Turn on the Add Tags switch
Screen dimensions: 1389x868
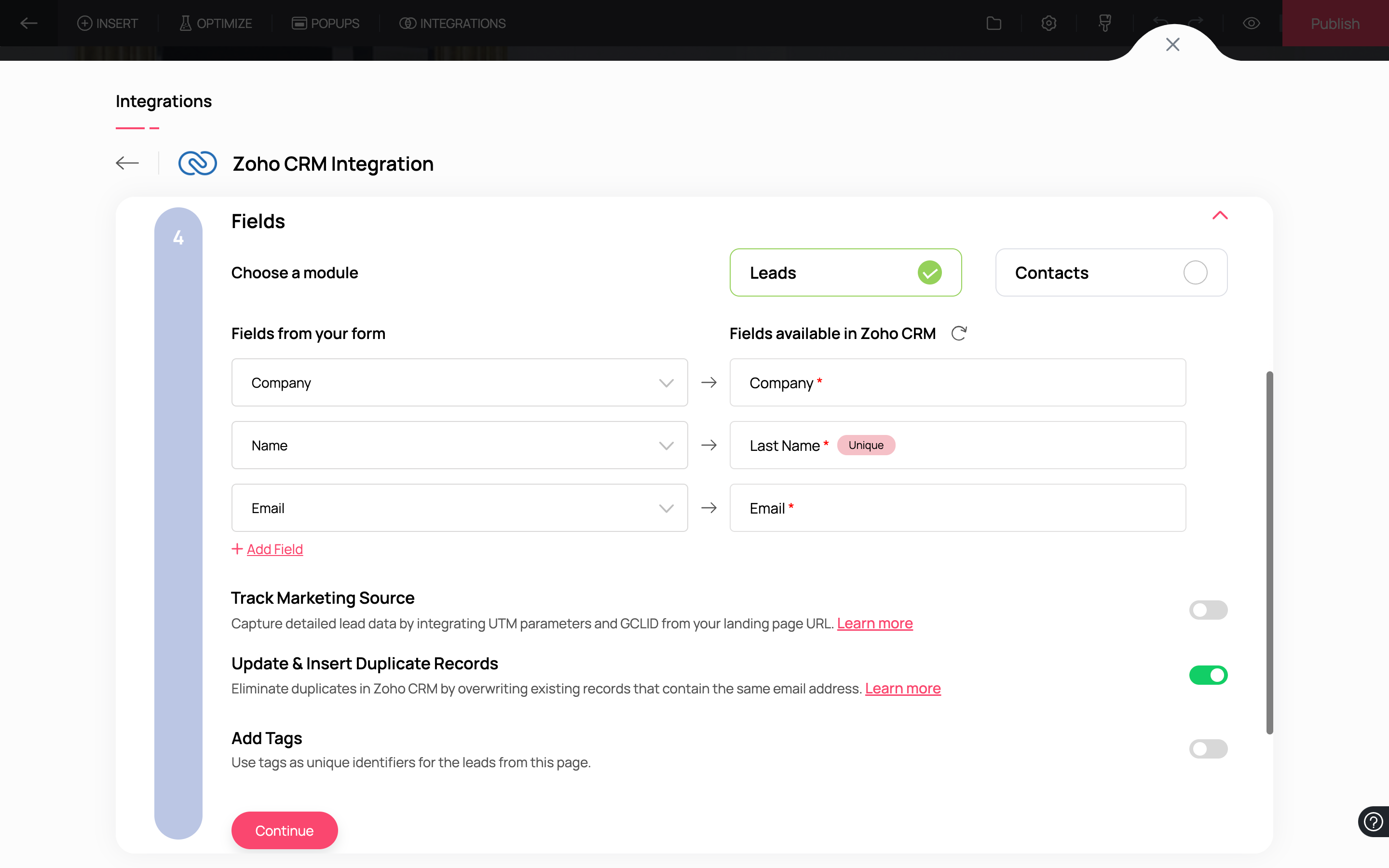pyautogui.click(x=1208, y=748)
